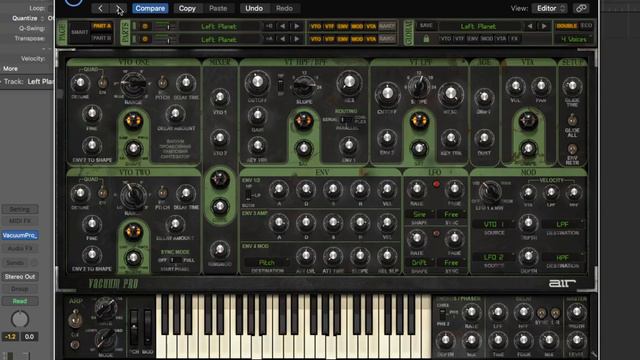This screenshot has width=640, height=360.
Task: Click the VTA VOL knob
Action: [516, 86]
